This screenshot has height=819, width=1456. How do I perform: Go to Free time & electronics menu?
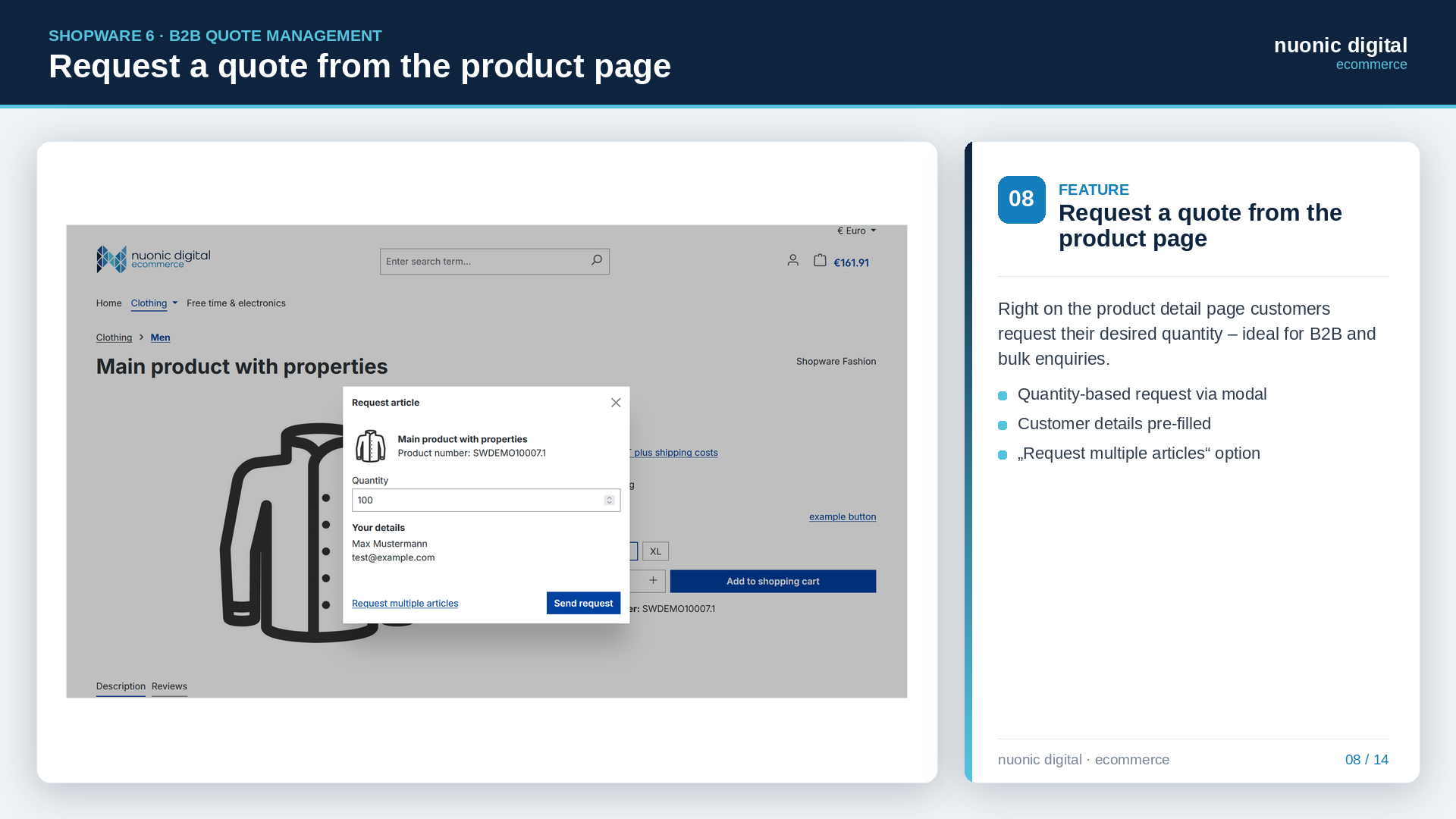tap(236, 303)
